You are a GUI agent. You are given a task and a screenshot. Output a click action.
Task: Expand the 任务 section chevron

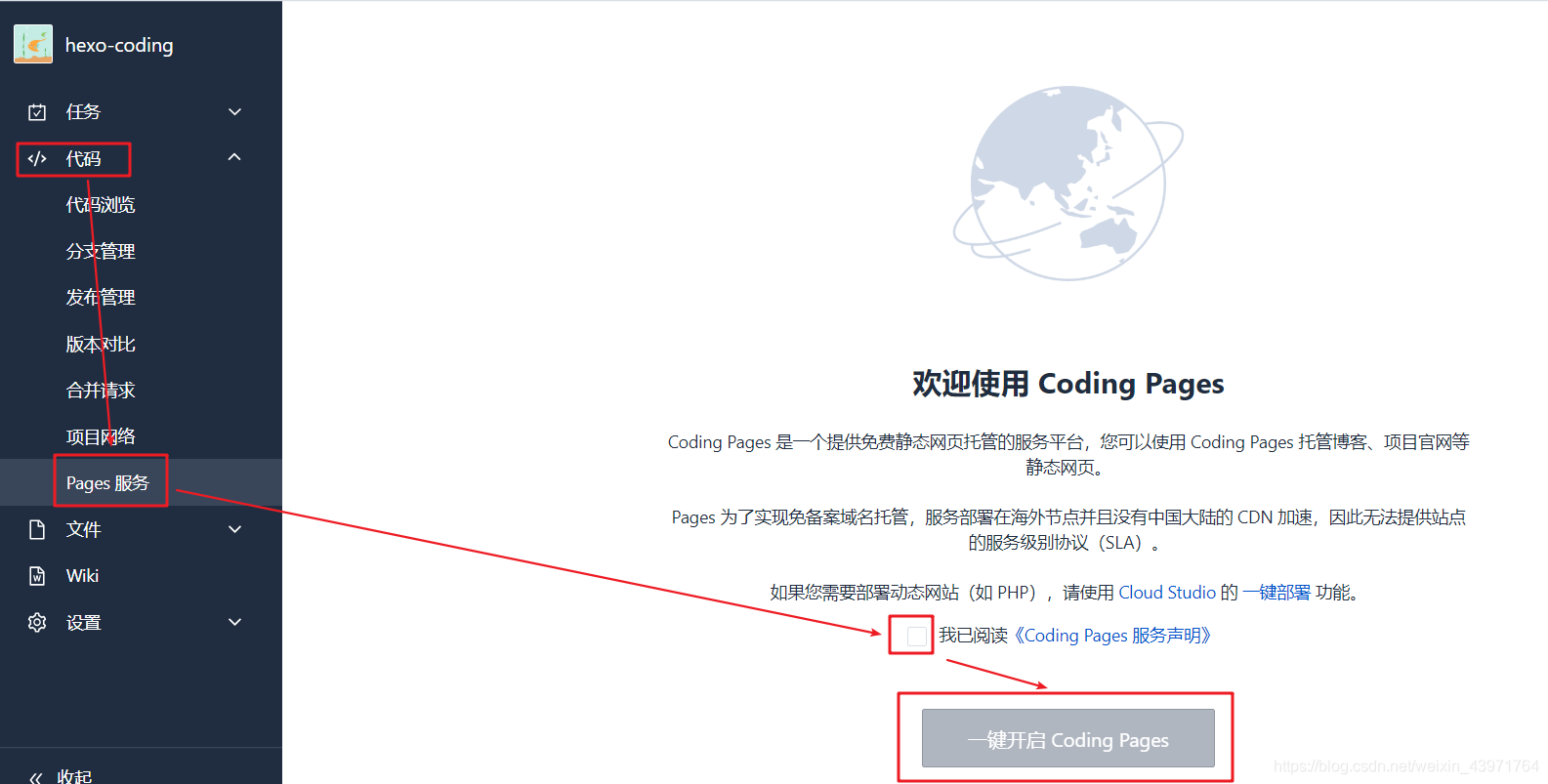[x=234, y=112]
